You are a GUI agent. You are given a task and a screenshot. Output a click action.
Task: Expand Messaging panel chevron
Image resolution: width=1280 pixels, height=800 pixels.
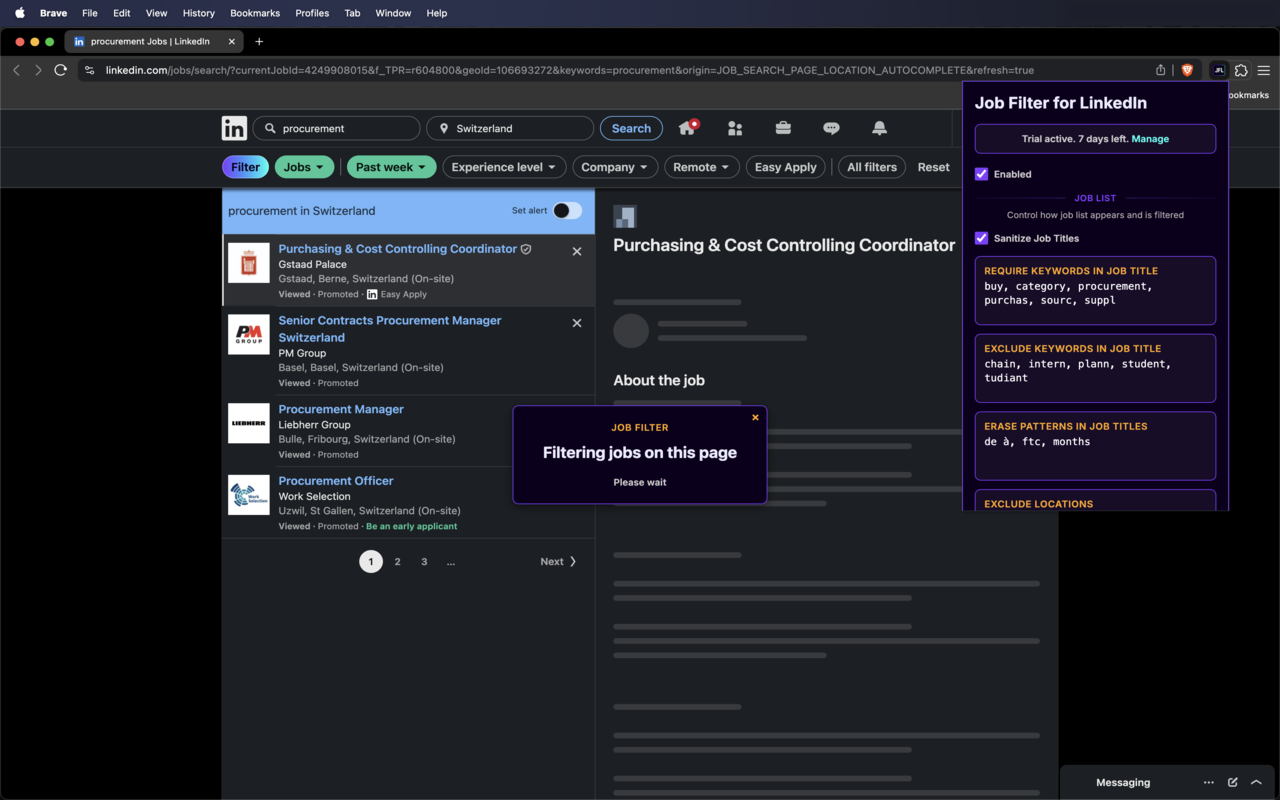coord(1257,782)
